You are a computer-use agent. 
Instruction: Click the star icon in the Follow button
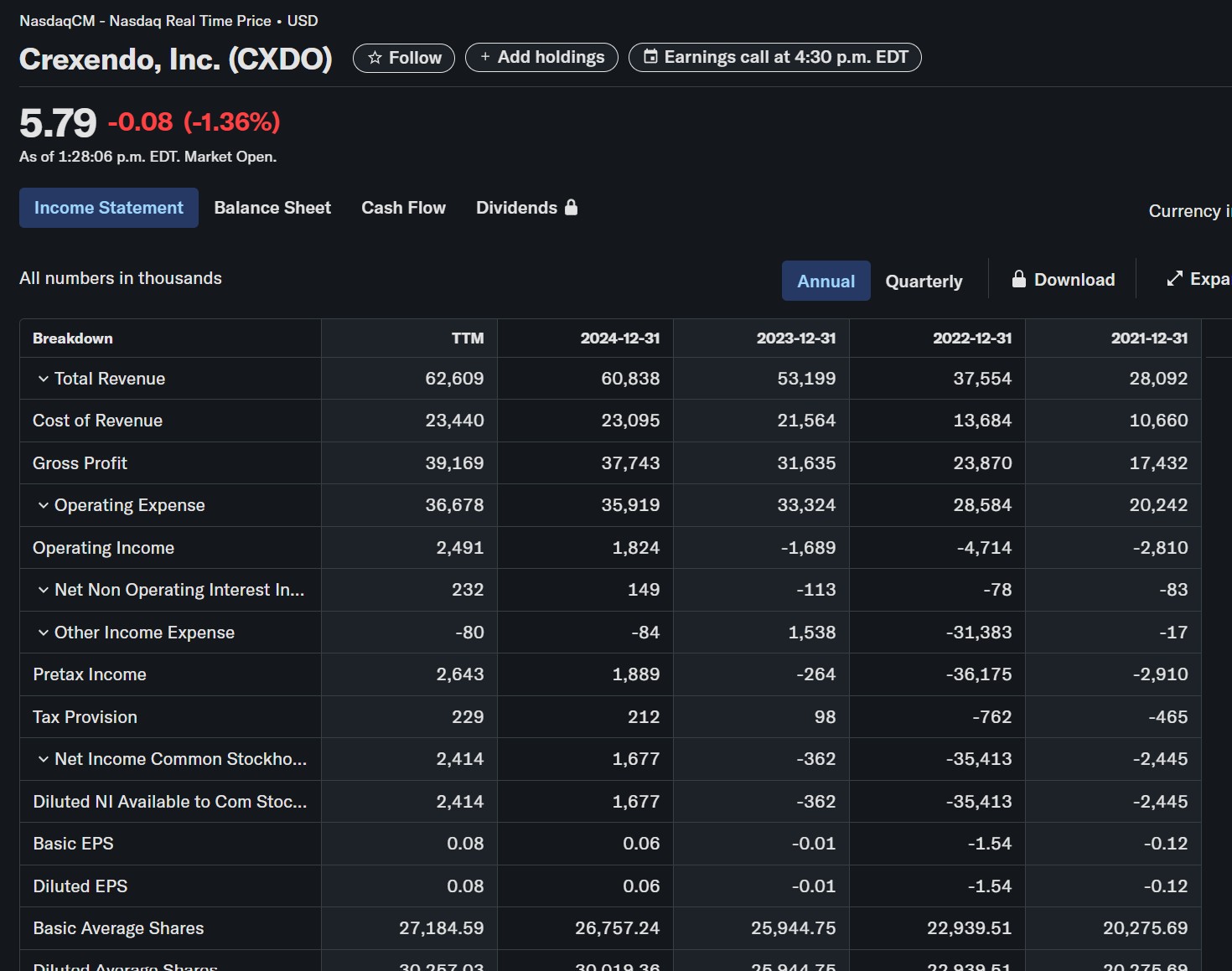(375, 58)
